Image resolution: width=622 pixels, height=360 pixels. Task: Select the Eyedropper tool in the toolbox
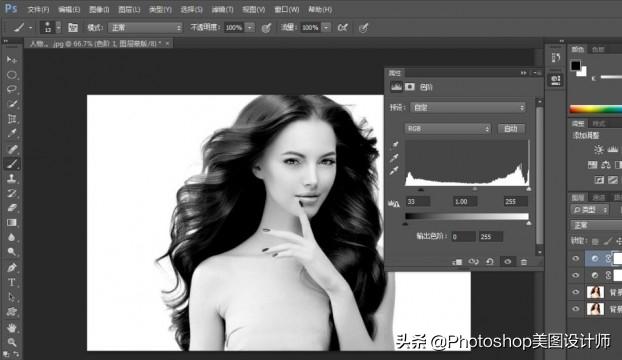point(11,134)
